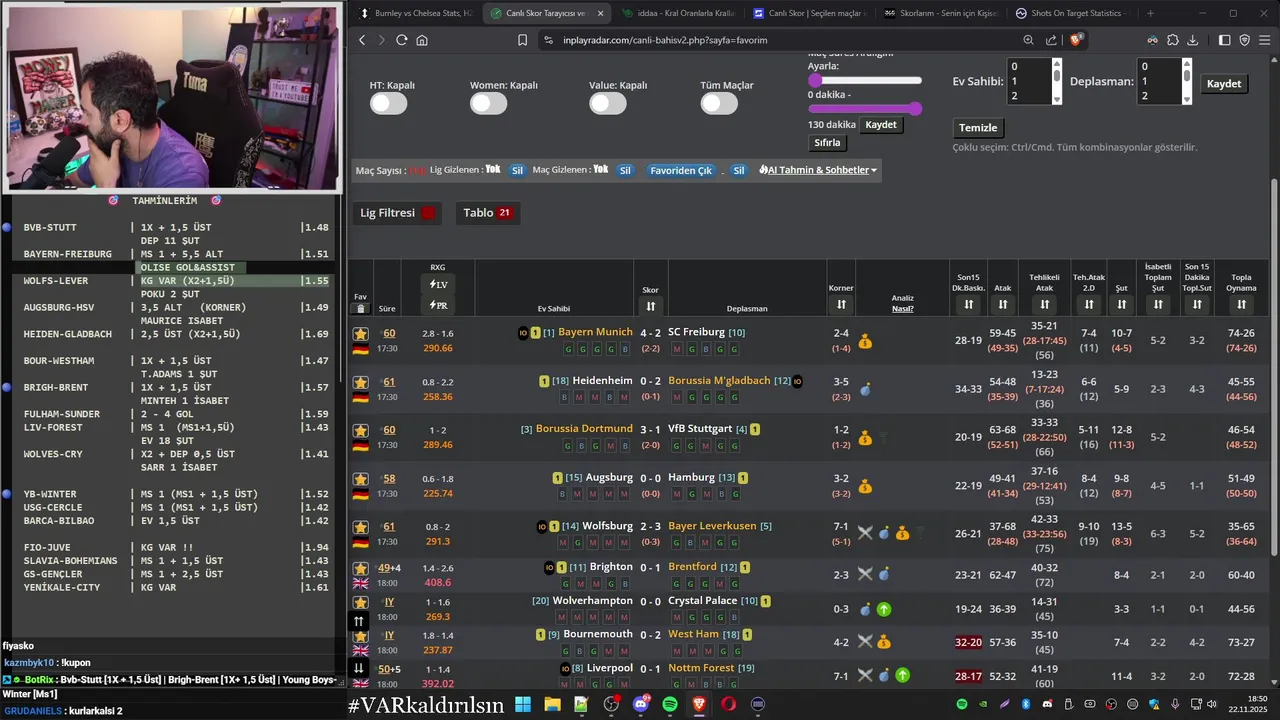Adjust the lower 130 dakika range slider
1280x720 pixels.
(x=865, y=108)
